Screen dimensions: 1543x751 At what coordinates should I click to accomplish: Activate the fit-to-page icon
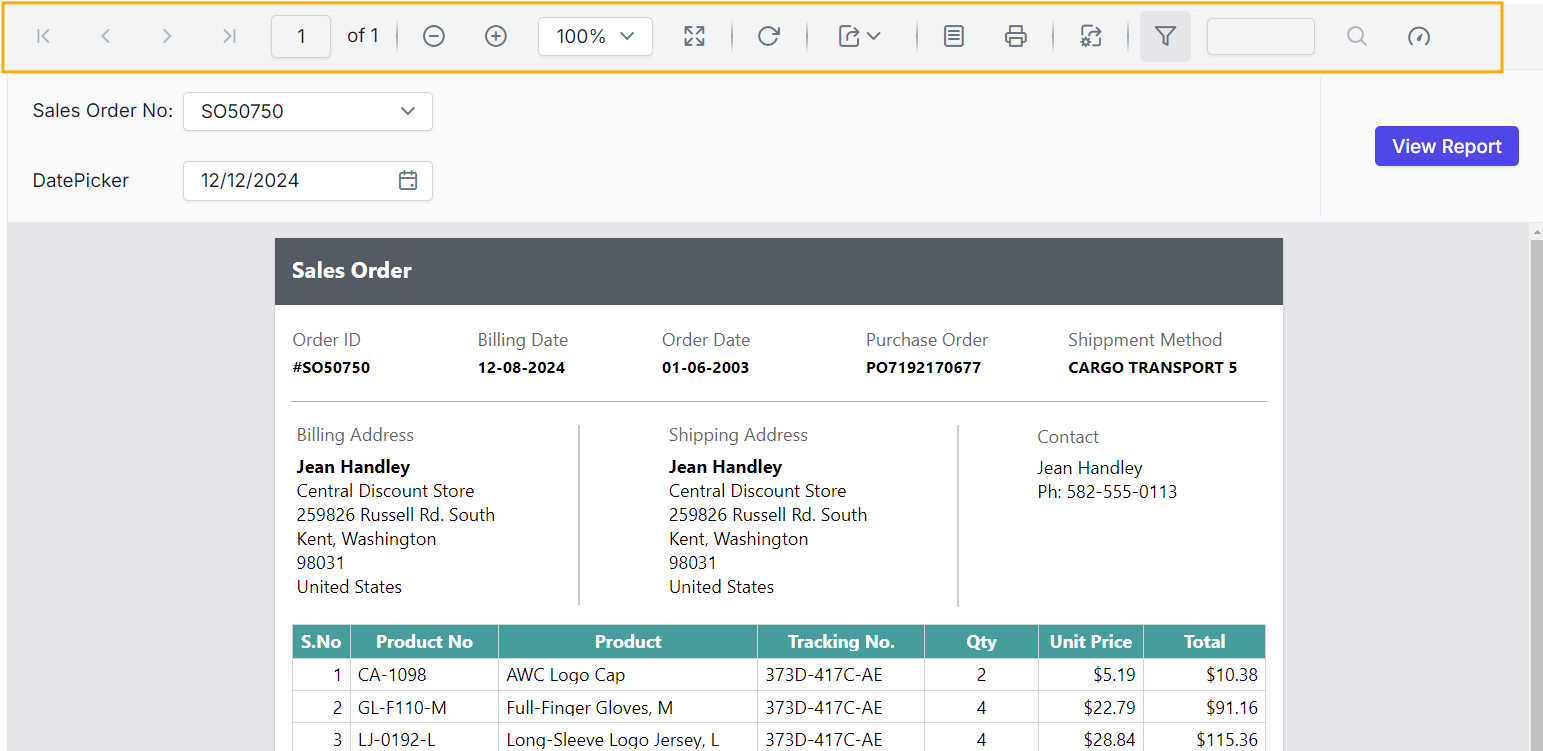click(x=694, y=36)
